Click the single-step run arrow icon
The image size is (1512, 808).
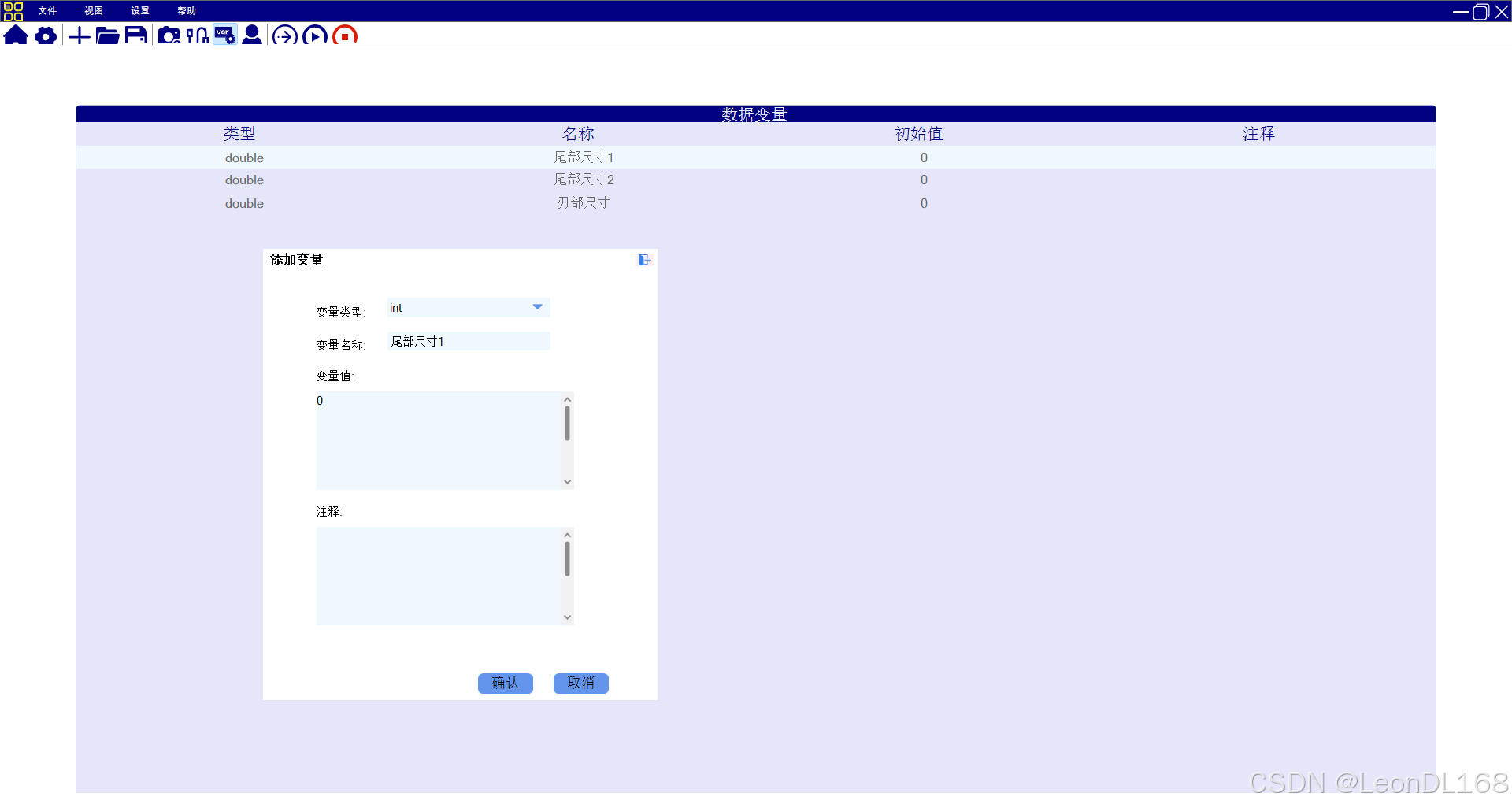tap(285, 36)
